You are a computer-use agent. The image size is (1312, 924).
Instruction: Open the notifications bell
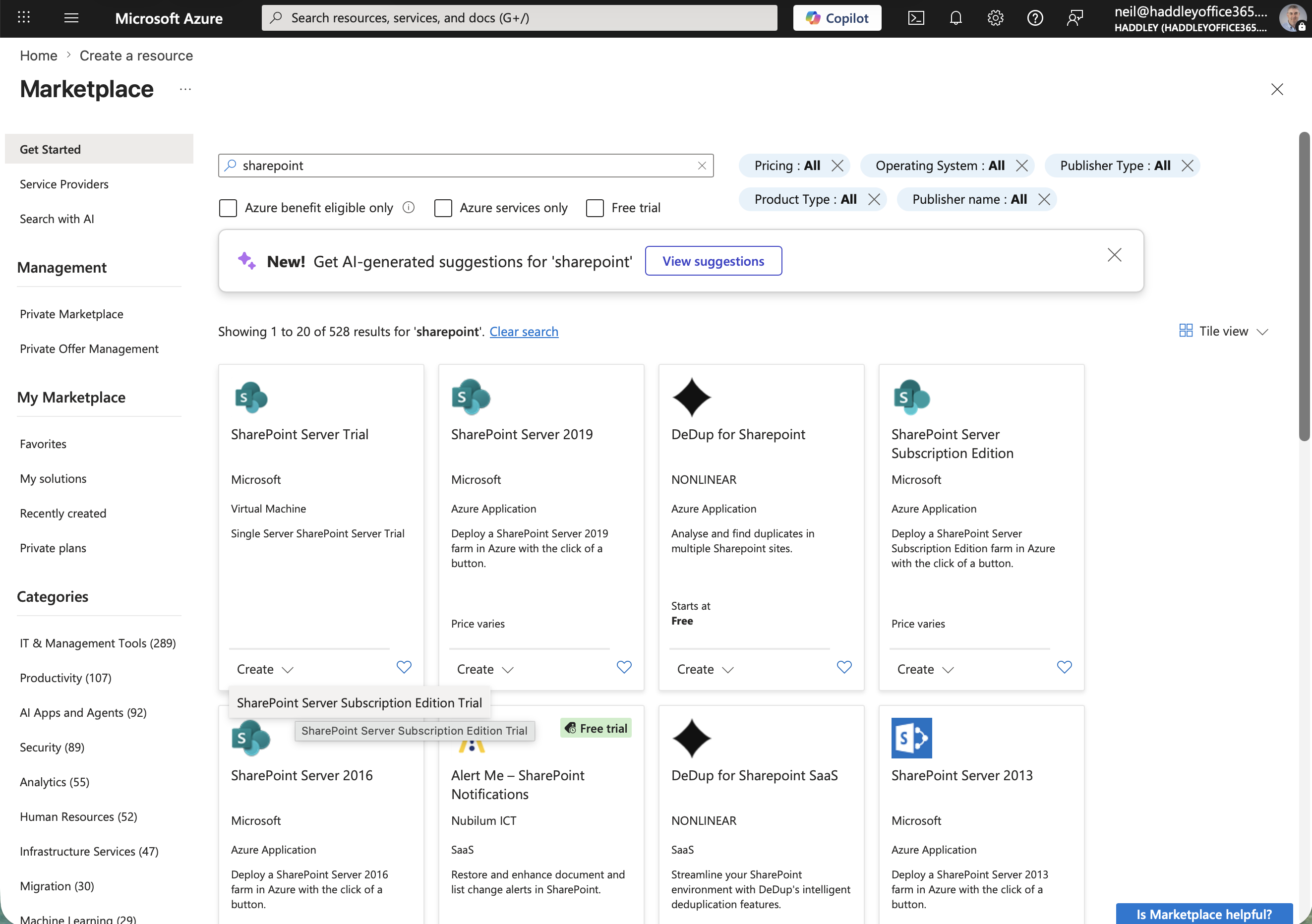click(955, 18)
